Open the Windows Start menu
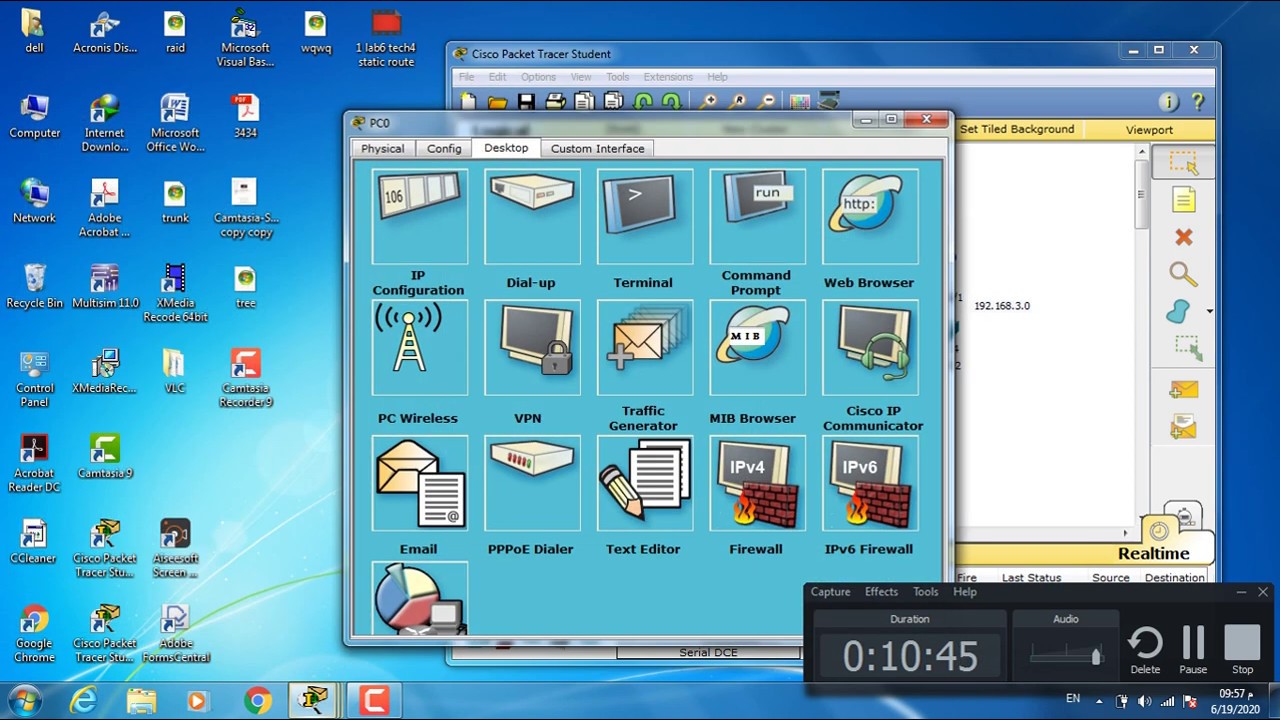This screenshot has width=1280, height=720. coord(24,700)
